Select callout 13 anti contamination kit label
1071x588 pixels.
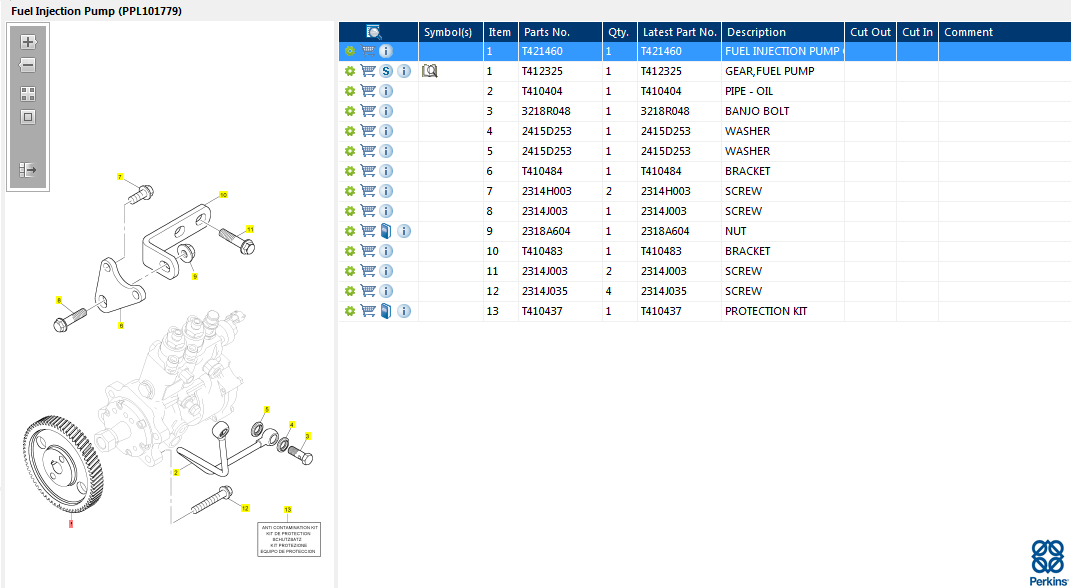pos(288,509)
